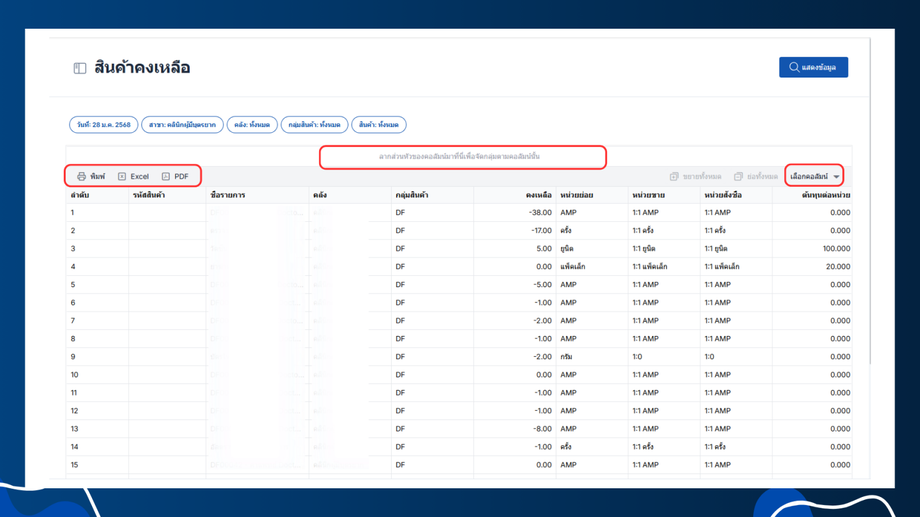
Task: Click the panel icon beside สินค้าคงเหลือ title
Action: click(80, 68)
